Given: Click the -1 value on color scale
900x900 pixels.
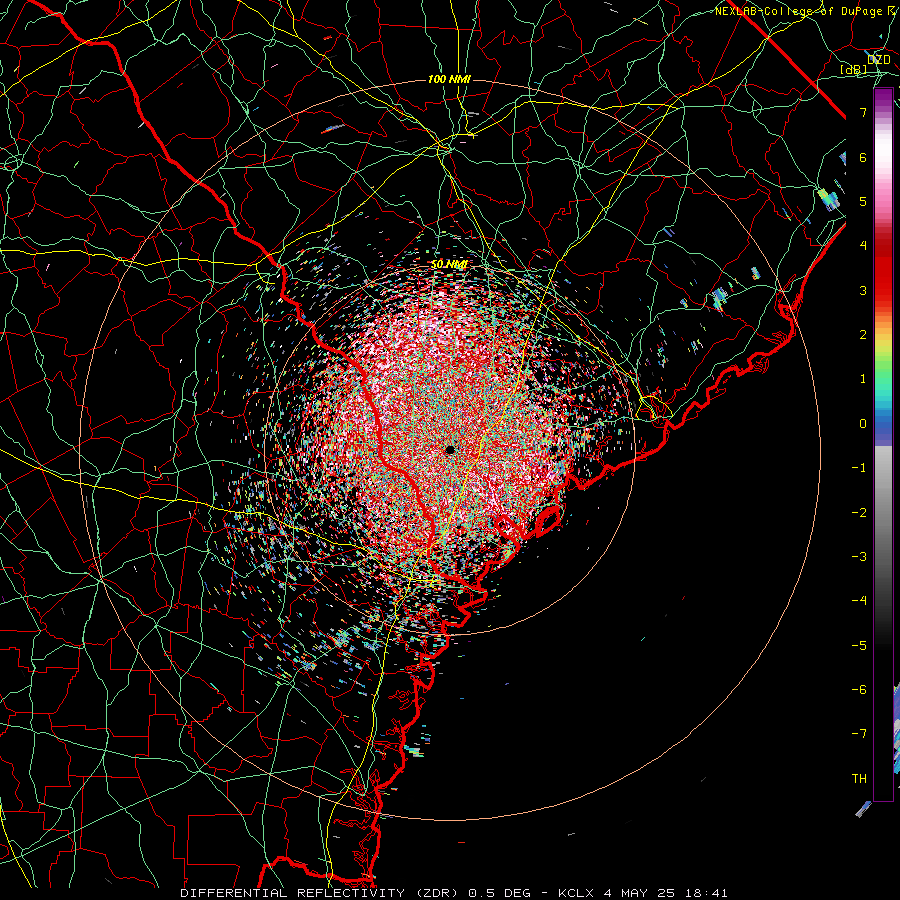Looking at the screenshot, I should [859, 468].
